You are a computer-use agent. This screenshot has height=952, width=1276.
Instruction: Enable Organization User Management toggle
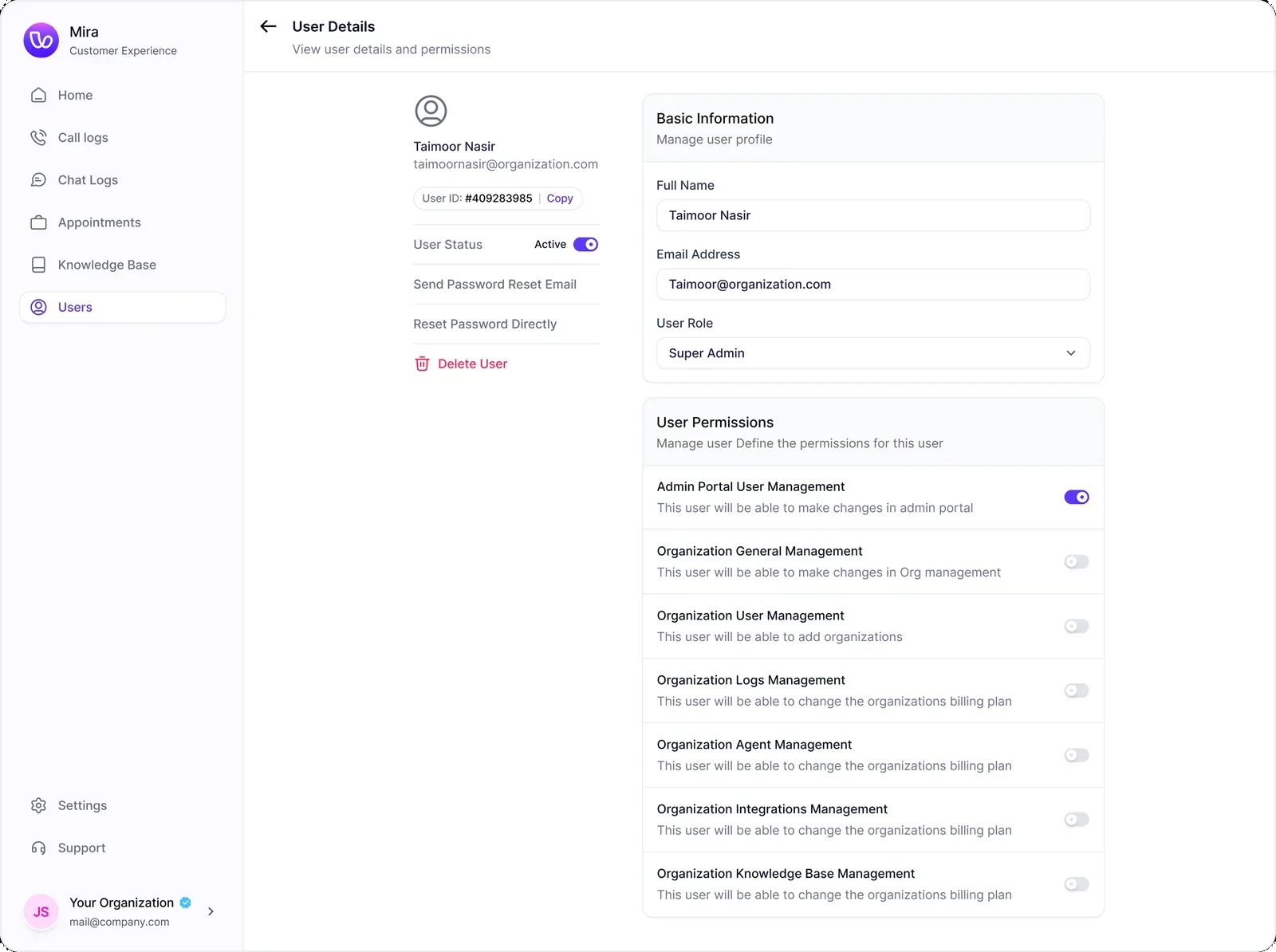tap(1077, 627)
